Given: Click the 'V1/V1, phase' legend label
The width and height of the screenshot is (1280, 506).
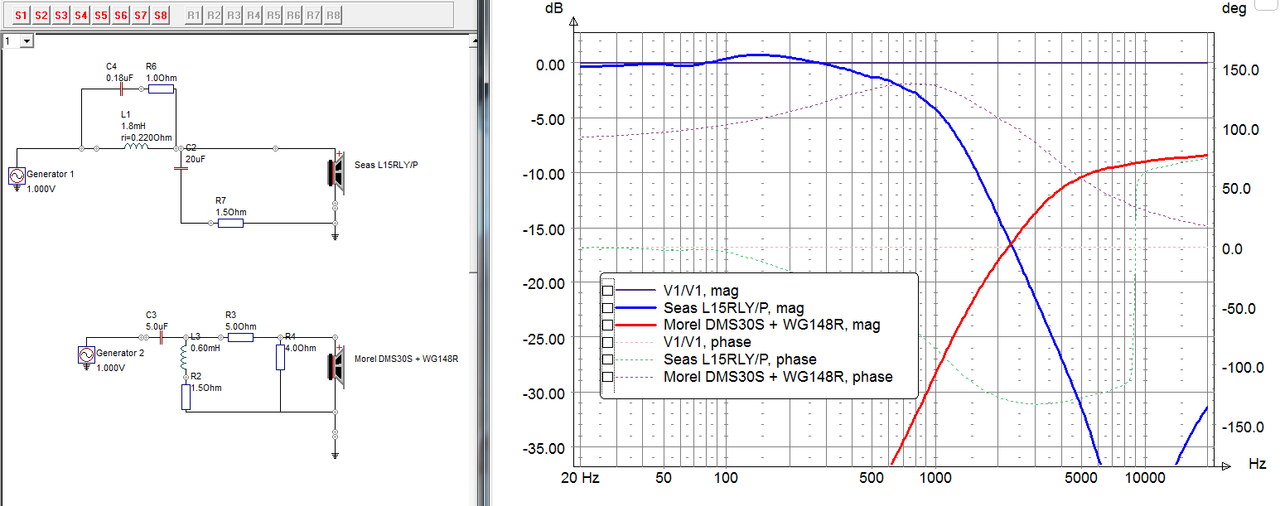Looking at the screenshot, I should [x=707, y=342].
